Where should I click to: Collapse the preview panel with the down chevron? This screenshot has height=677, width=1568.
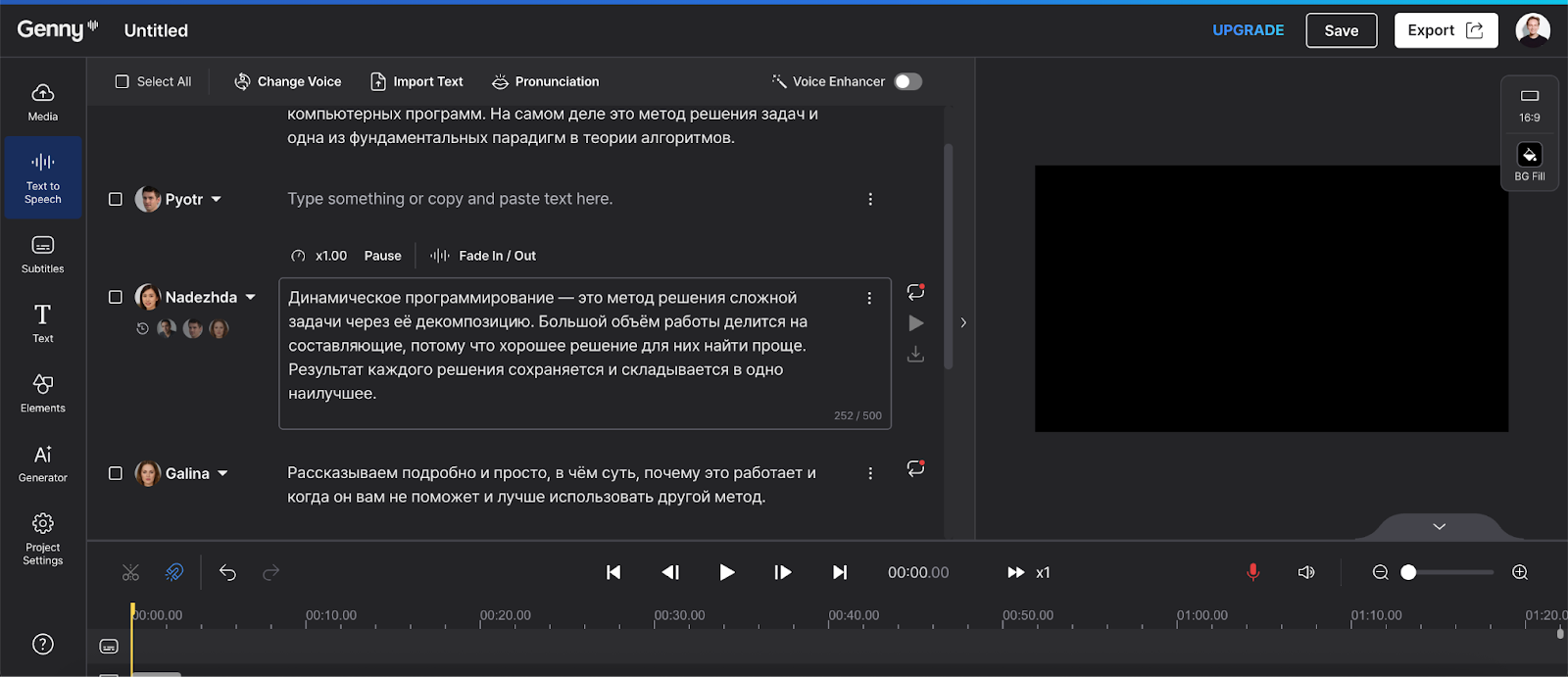[x=1439, y=527]
